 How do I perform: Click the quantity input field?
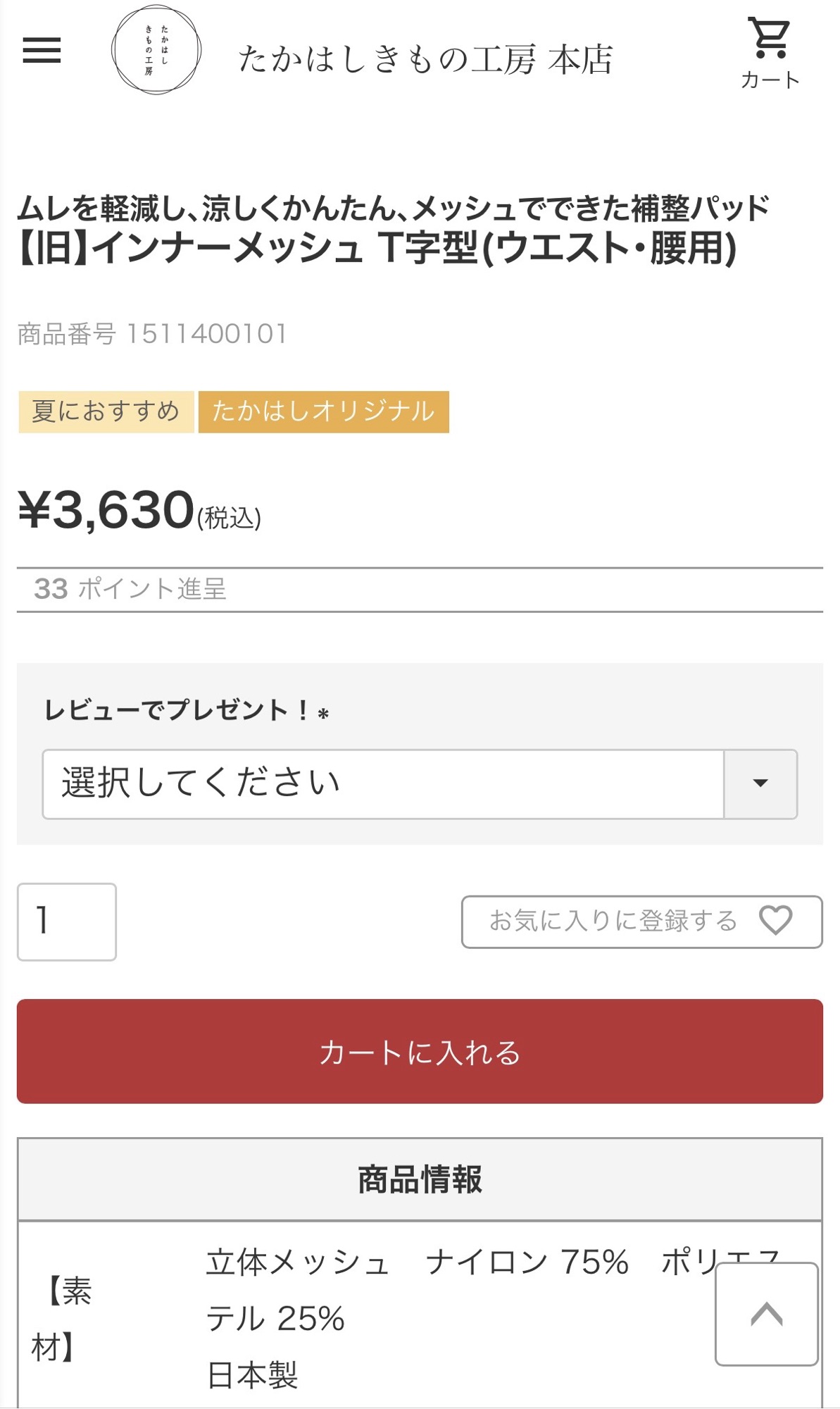point(67,921)
